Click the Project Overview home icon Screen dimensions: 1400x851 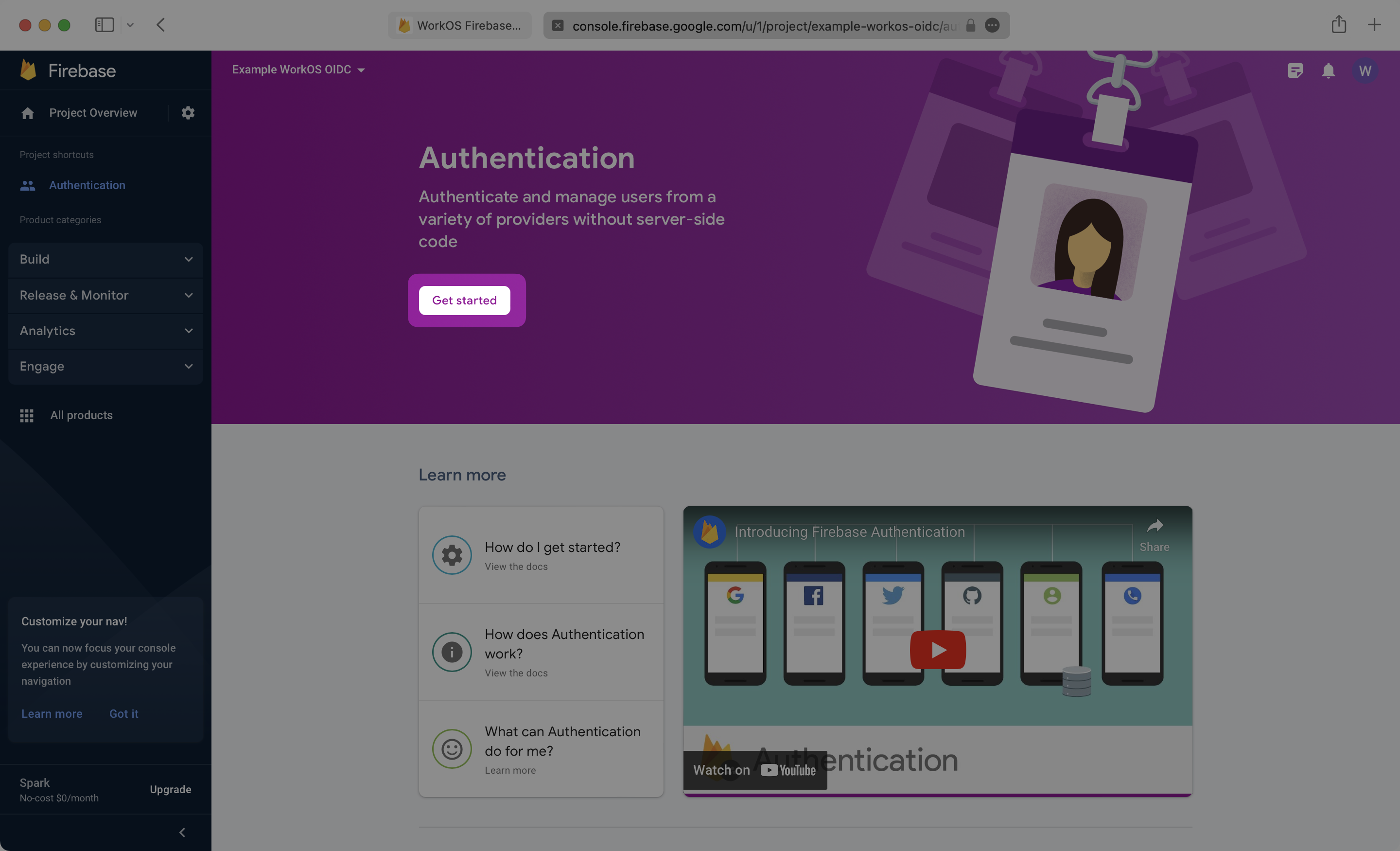28,113
